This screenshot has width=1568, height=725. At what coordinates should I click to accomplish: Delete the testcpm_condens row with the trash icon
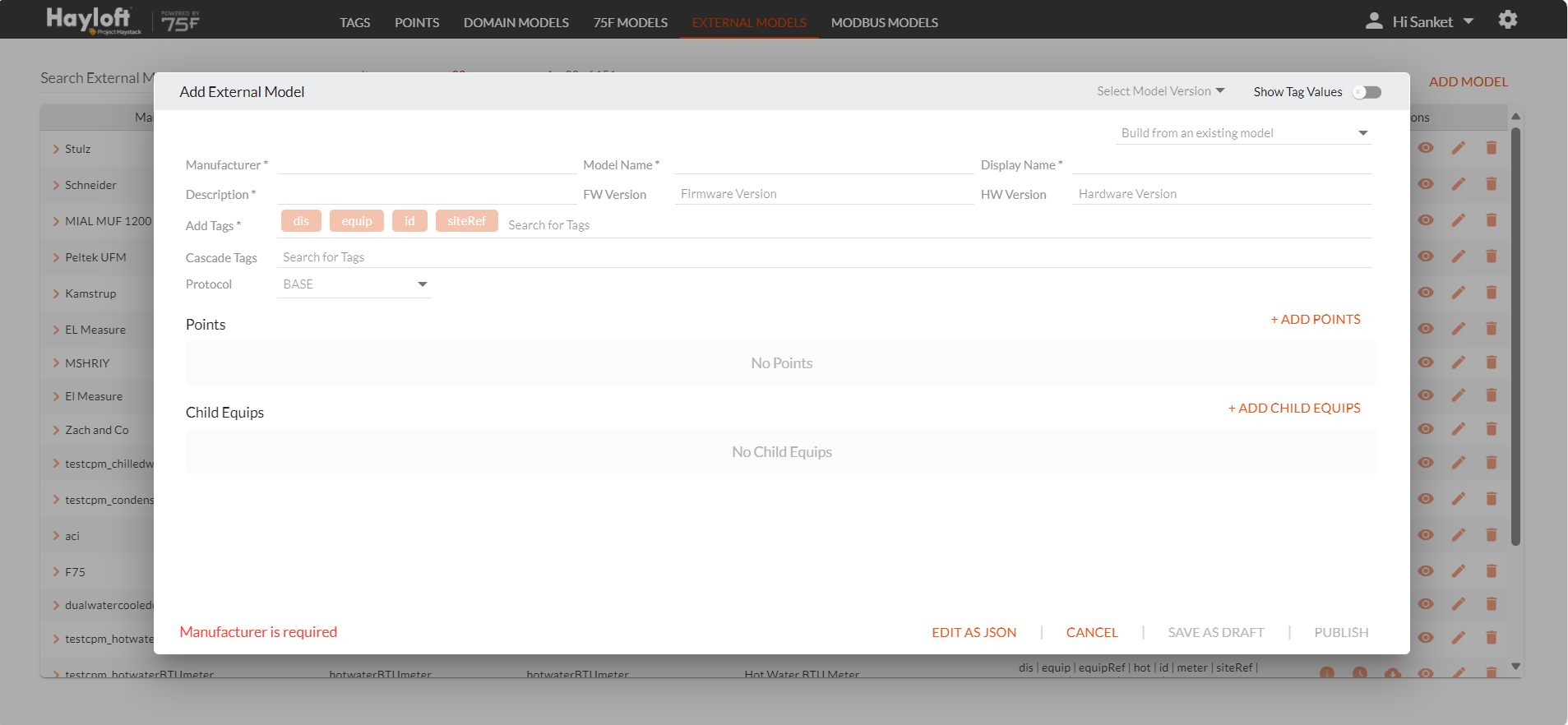click(1491, 499)
